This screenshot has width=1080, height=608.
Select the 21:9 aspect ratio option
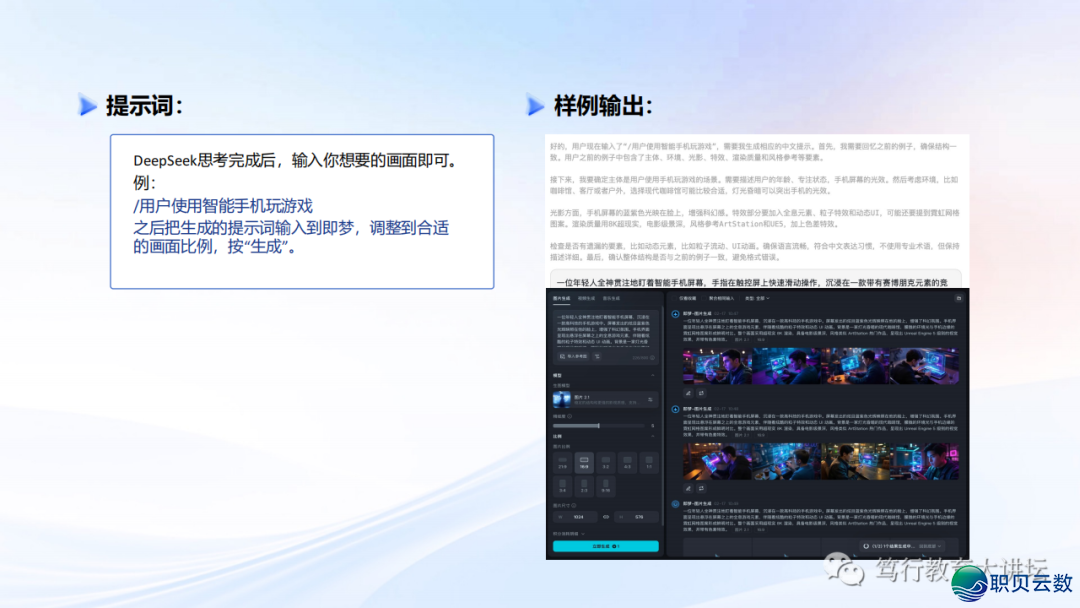(562, 463)
